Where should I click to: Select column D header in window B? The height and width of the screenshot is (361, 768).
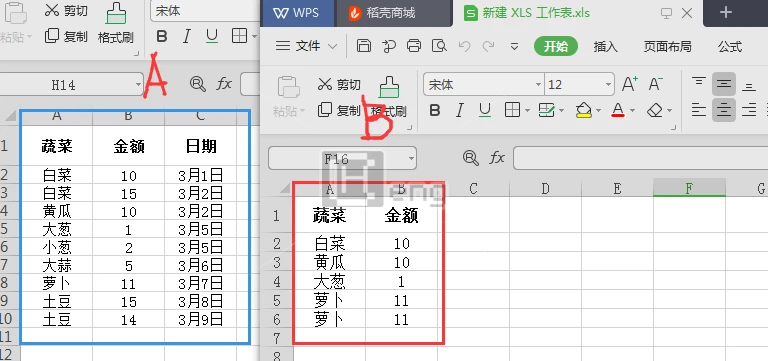[x=545, y=188]
